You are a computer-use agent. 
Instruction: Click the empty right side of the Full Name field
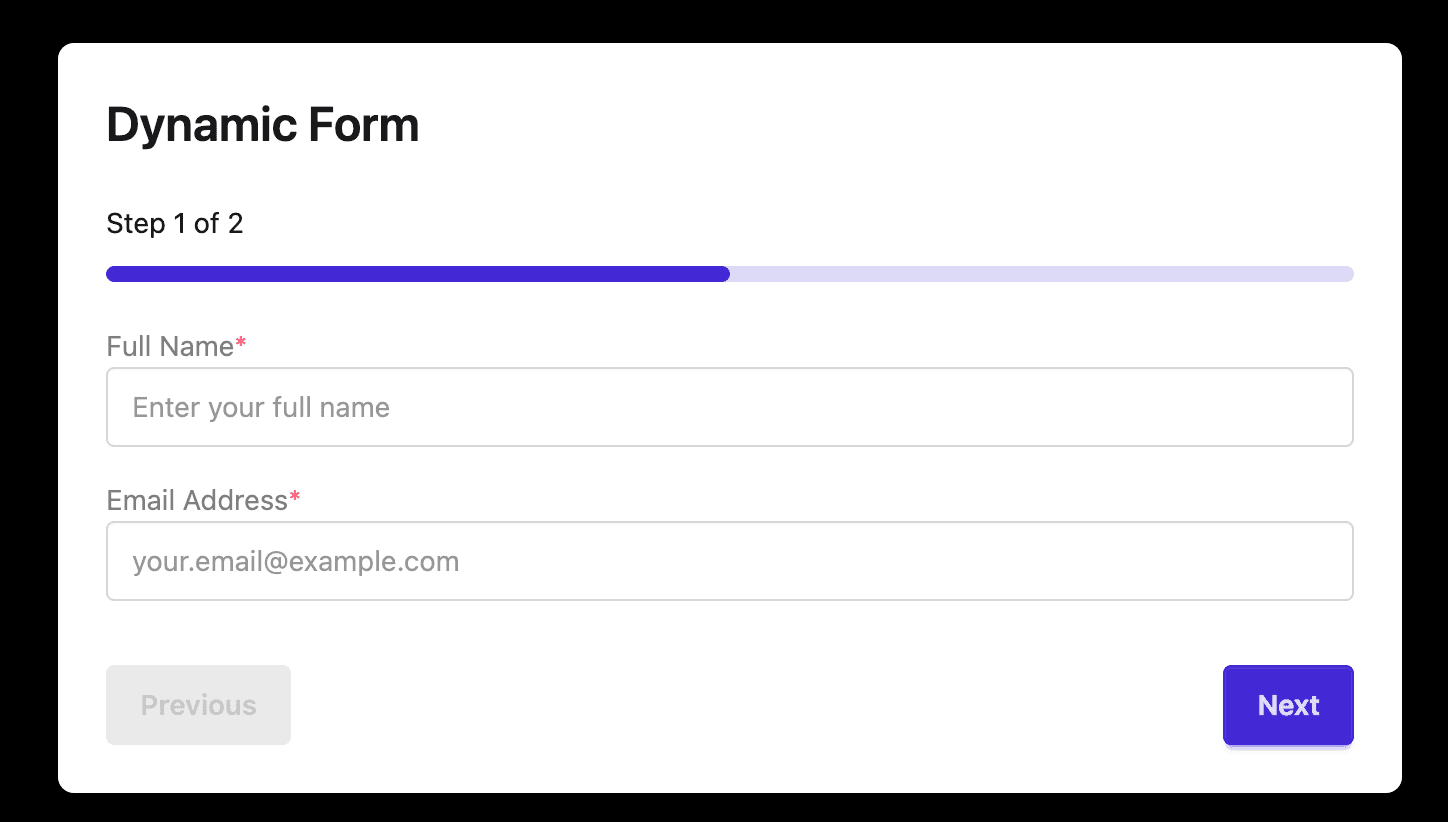click(1200, 407)
